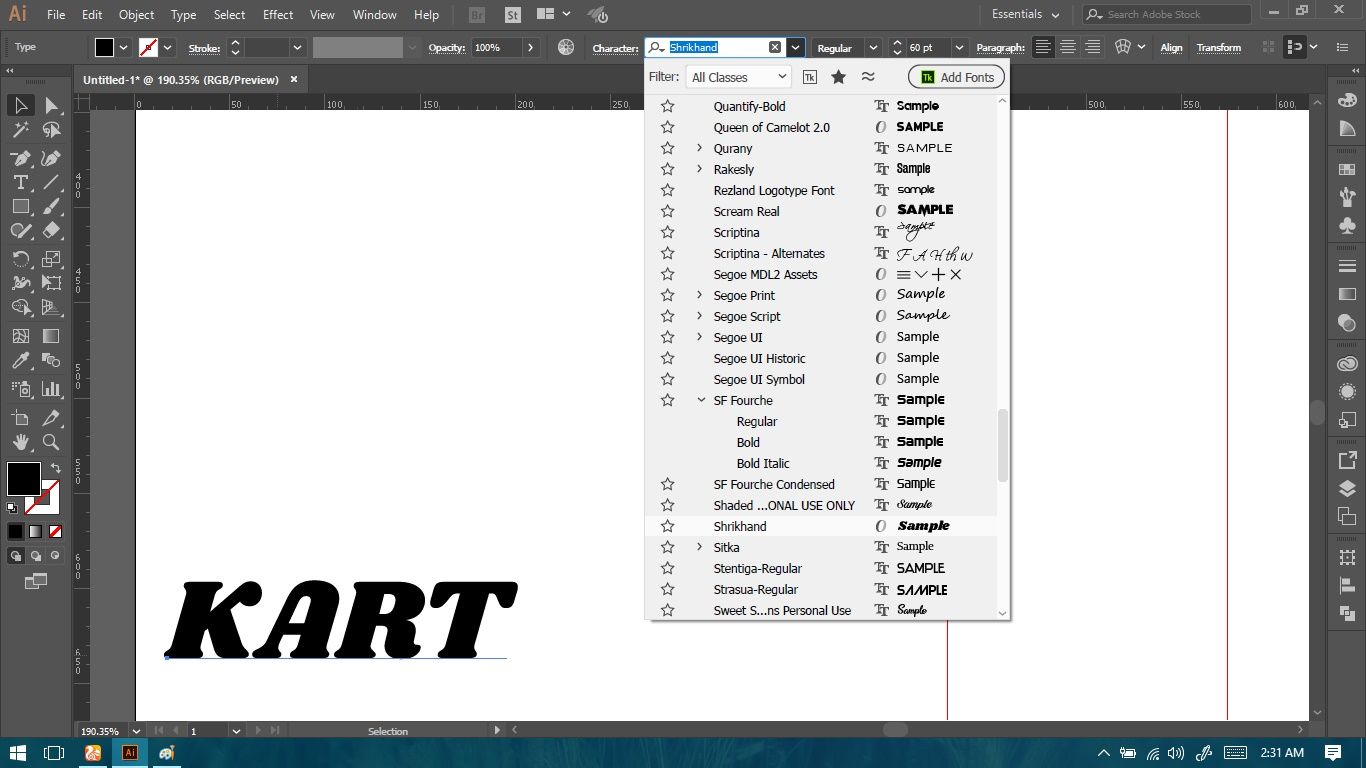Select the Pen tool
This screenshot has width=1366, height=768.
(x=20, y=158)
